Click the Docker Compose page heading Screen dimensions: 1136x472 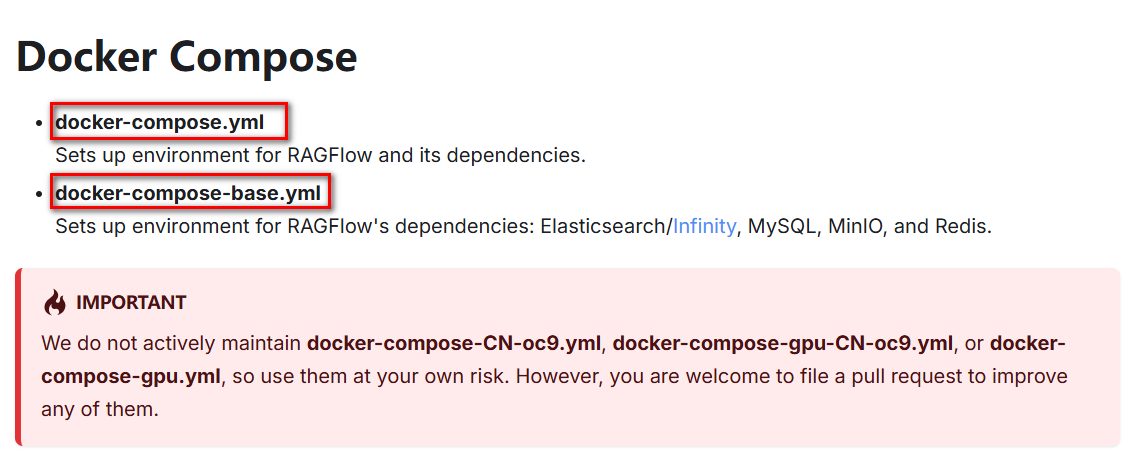pyautogui.click(x=187, y=57)
